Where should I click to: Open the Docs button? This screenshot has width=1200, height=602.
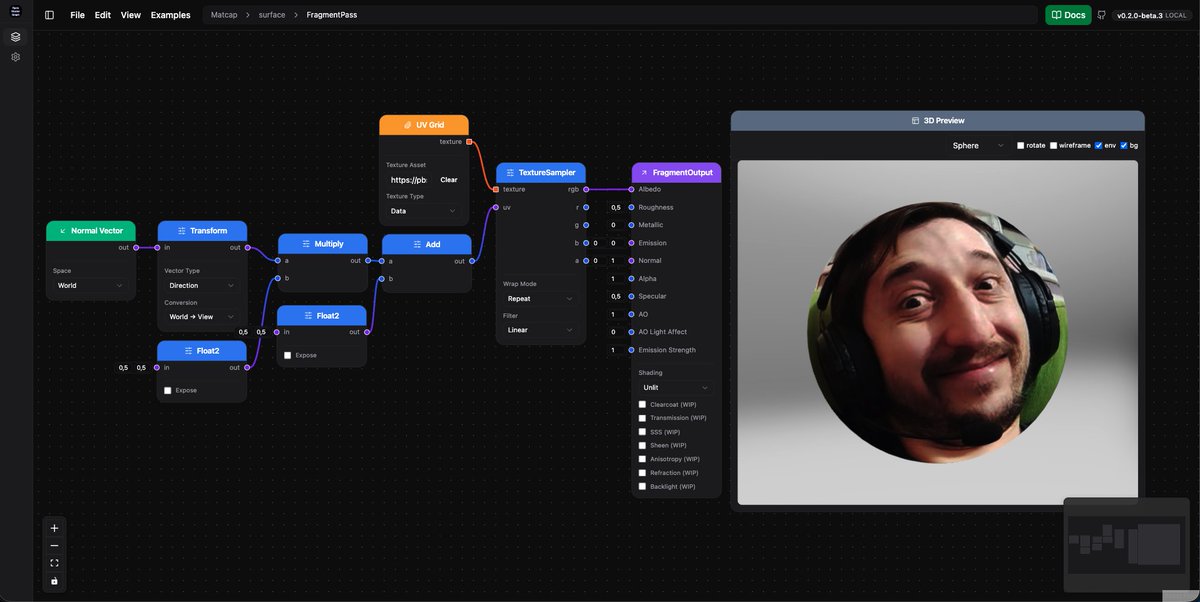tap(1068, 15)
